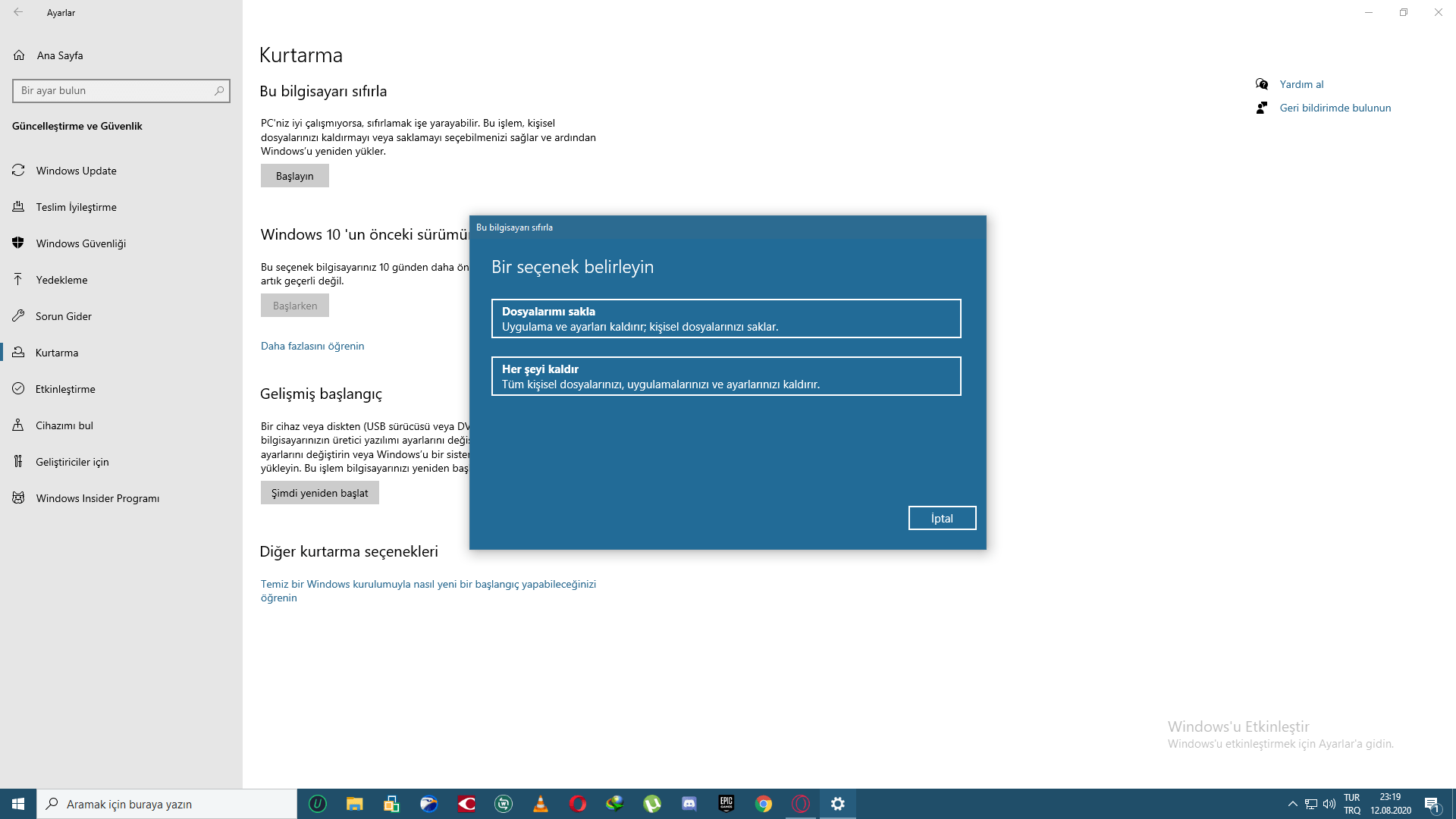The height and width of the screenshot is (819, 1456).
Task: Open uTorrent from the taskbar
Action: coord(651,803)
